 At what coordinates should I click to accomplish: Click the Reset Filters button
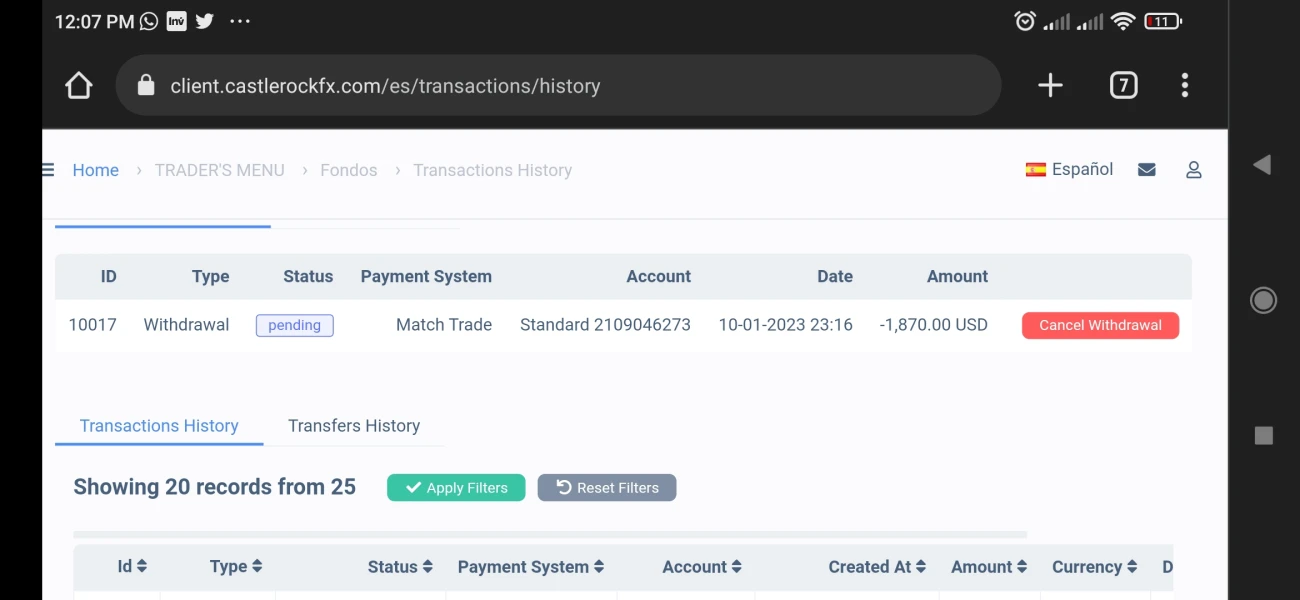[x=607, y=488]
